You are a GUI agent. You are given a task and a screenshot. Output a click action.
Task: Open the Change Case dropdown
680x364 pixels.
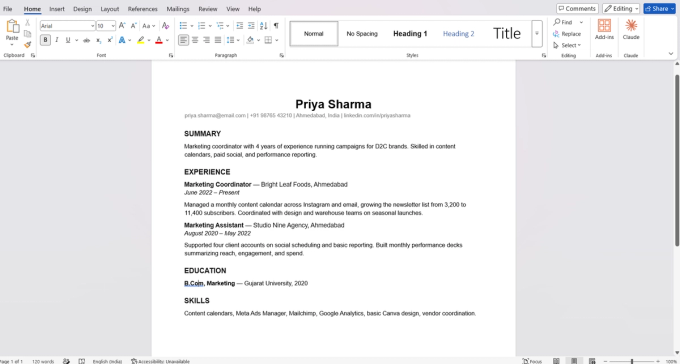149,26
